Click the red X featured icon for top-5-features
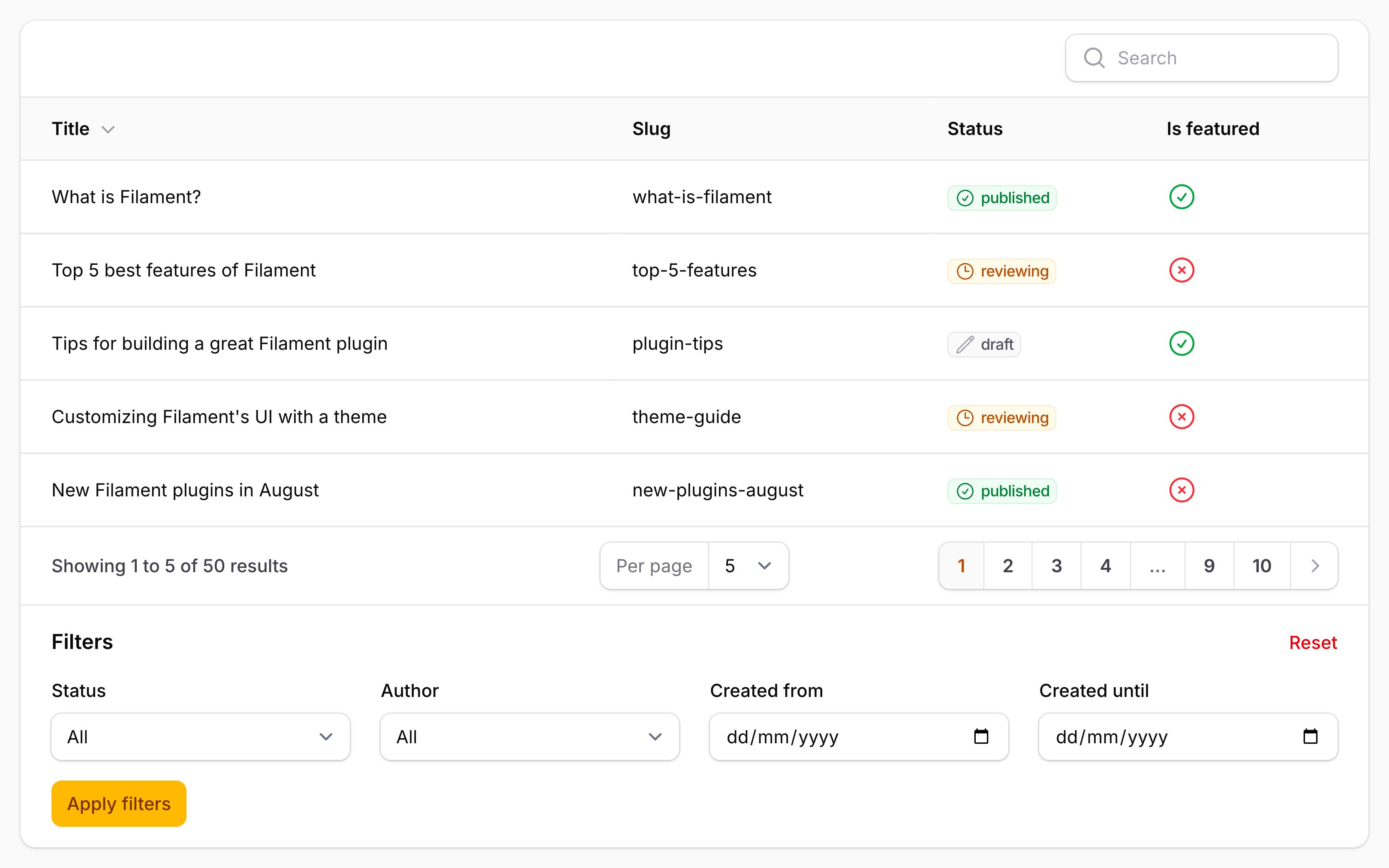Viewport: 1389px width, 868px height. 1181,270
